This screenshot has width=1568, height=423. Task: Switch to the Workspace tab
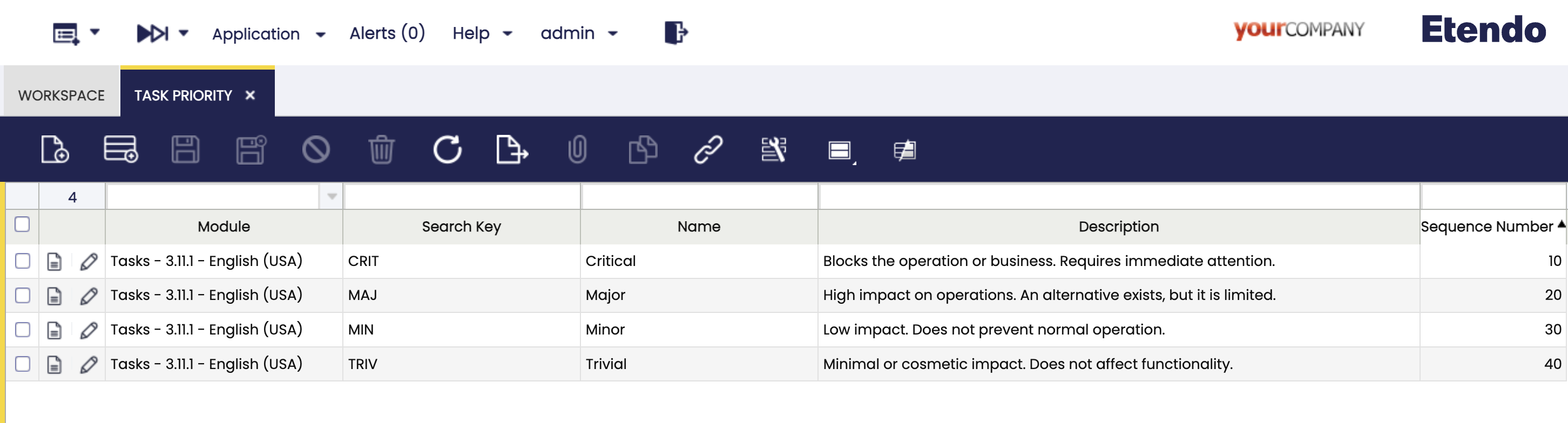point(62,95)
